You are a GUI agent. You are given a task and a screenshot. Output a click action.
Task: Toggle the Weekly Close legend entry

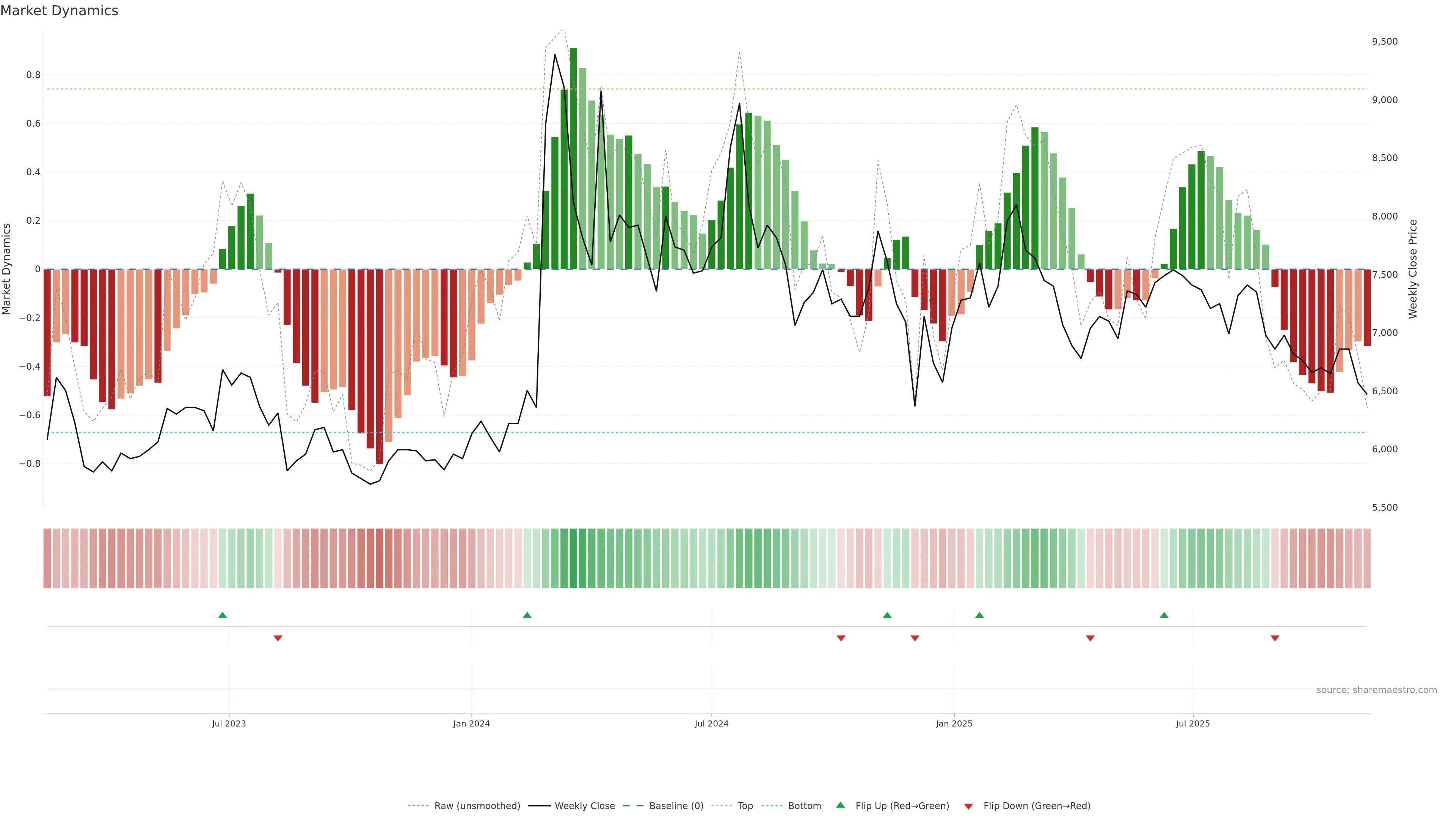pyautogui.click(x=584, y=806)
